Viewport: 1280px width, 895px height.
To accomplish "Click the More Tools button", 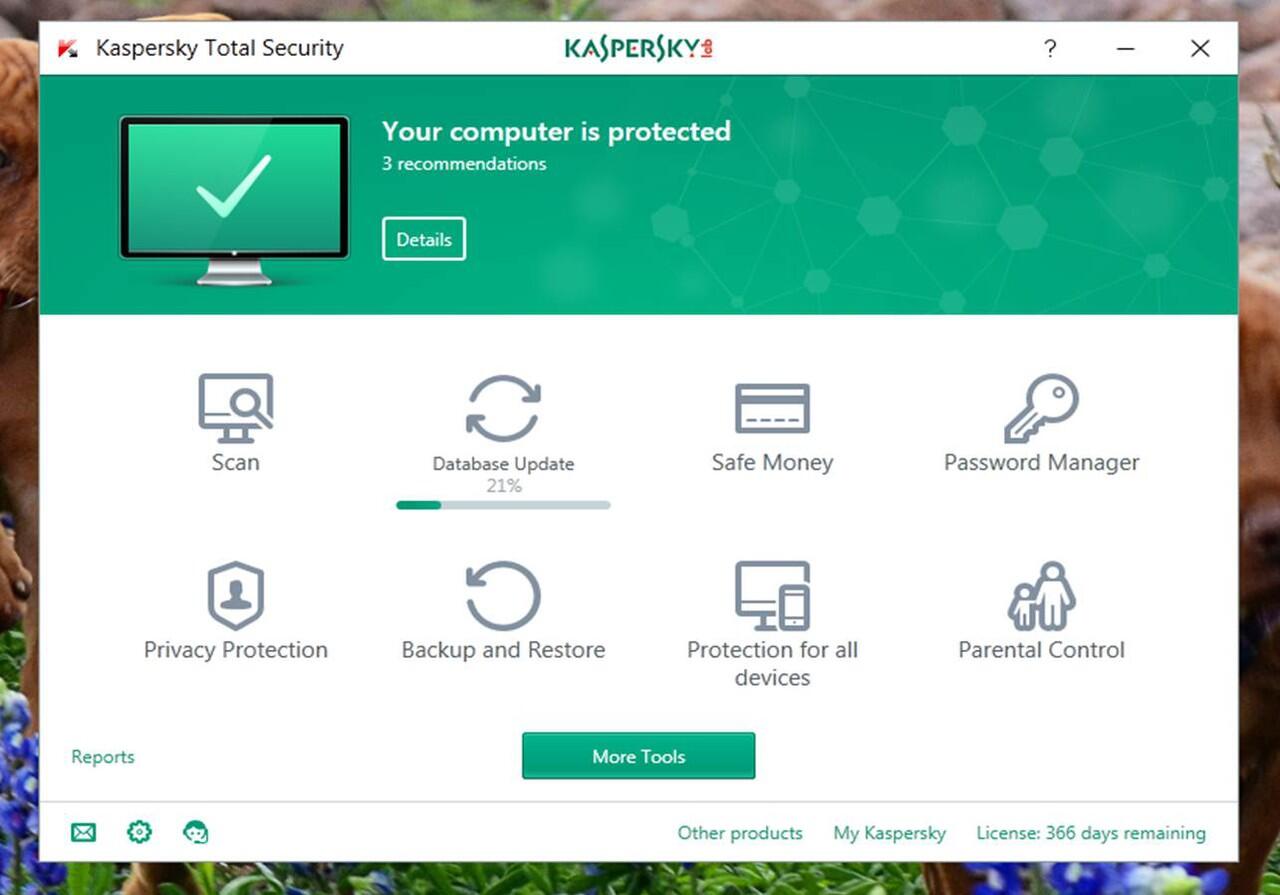I will tap(638, 756).
